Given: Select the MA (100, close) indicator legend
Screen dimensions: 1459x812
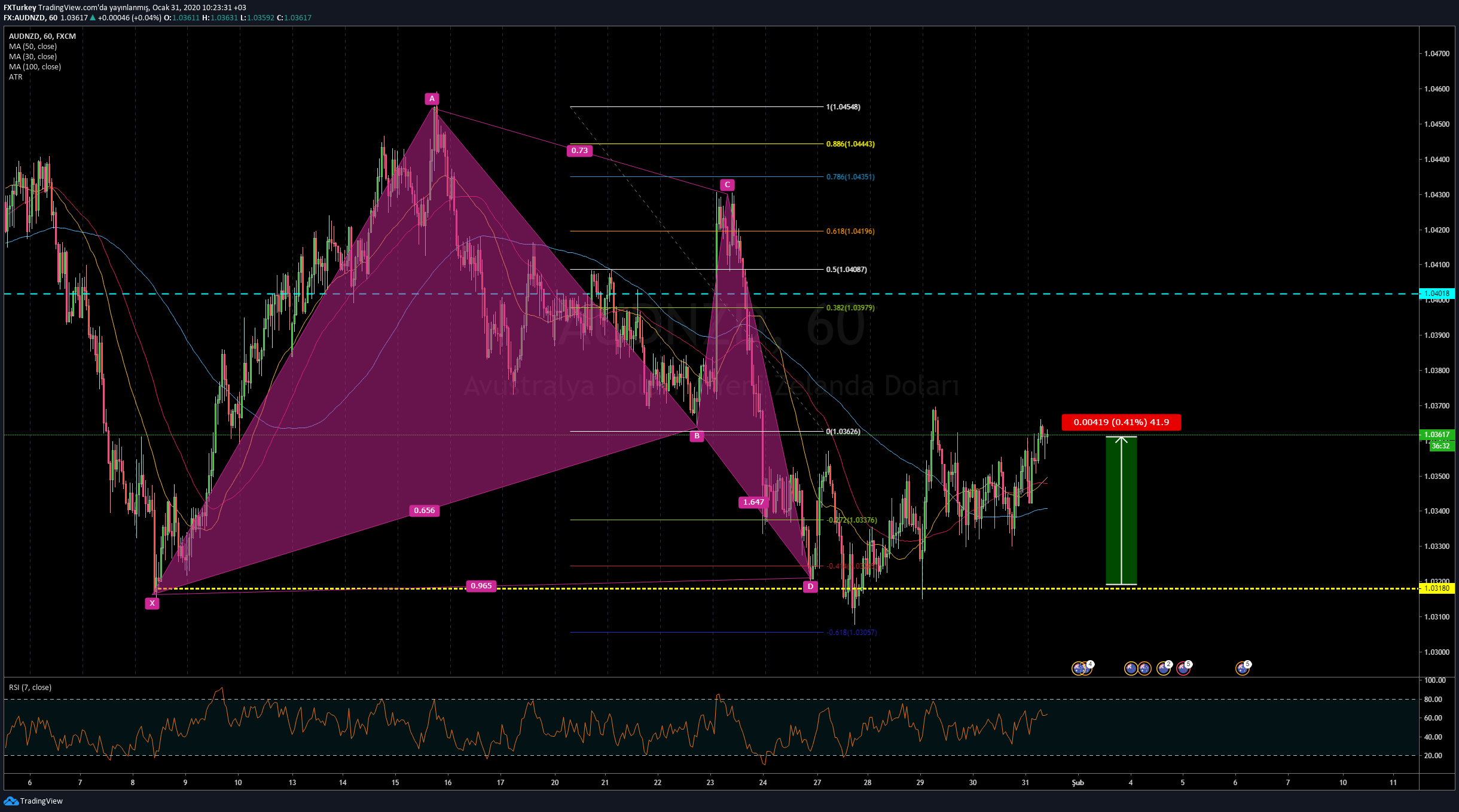Looking at the screenshot, I should pos(35,67).
